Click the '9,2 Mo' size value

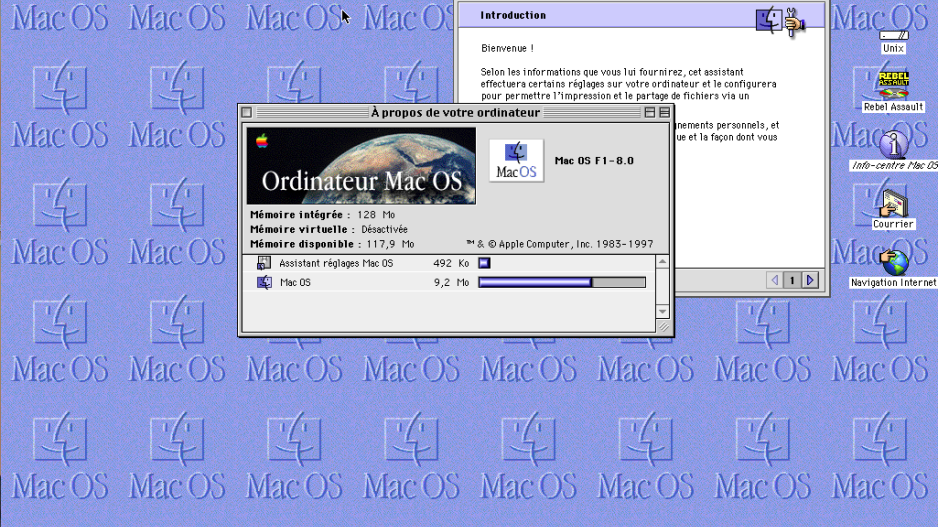tap(452, 282)
